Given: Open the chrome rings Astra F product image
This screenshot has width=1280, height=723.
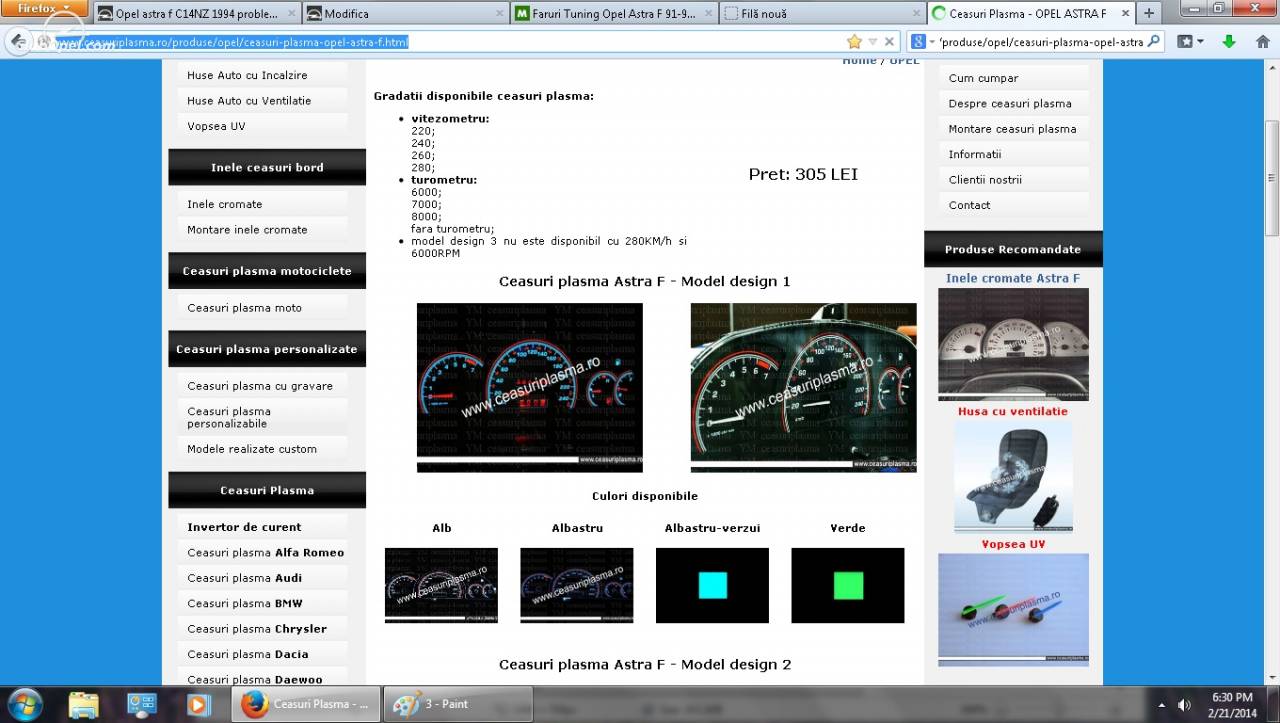Looking at the screenshot, I should pyautogui.click(x=1013, y=344).
